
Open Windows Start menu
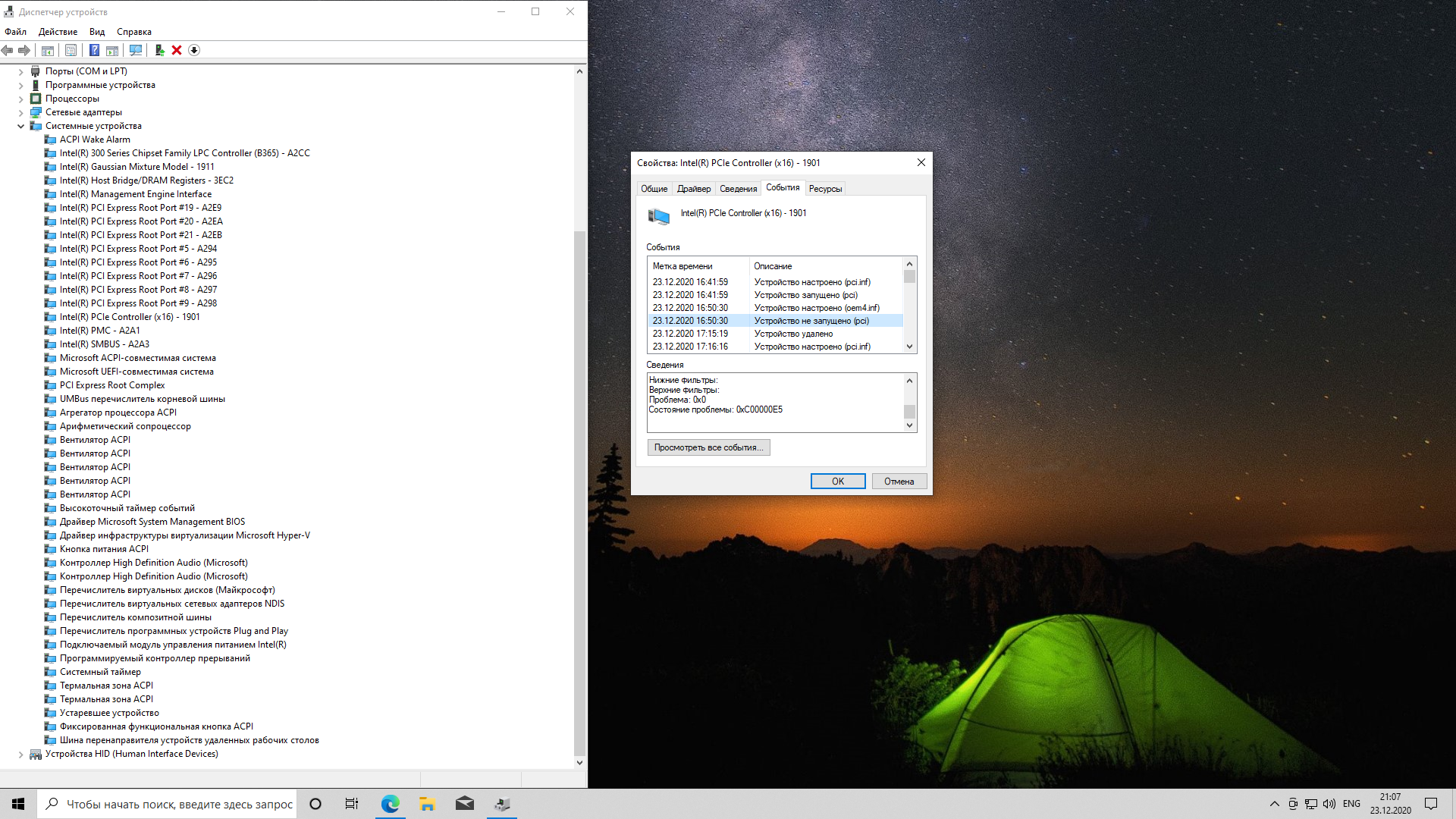point(18,804)
